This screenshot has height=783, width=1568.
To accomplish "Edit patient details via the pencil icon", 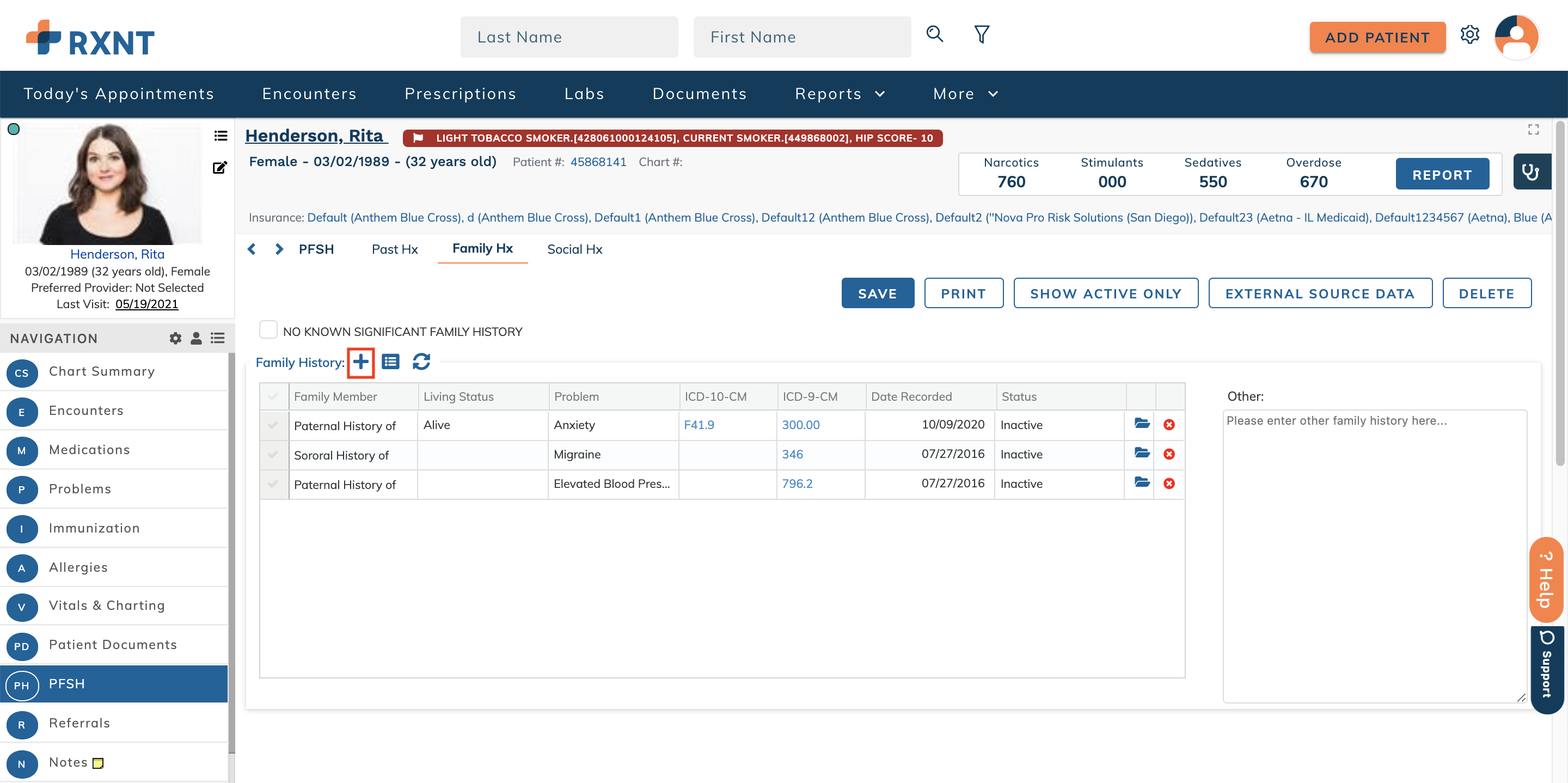I will click(220, 168).
